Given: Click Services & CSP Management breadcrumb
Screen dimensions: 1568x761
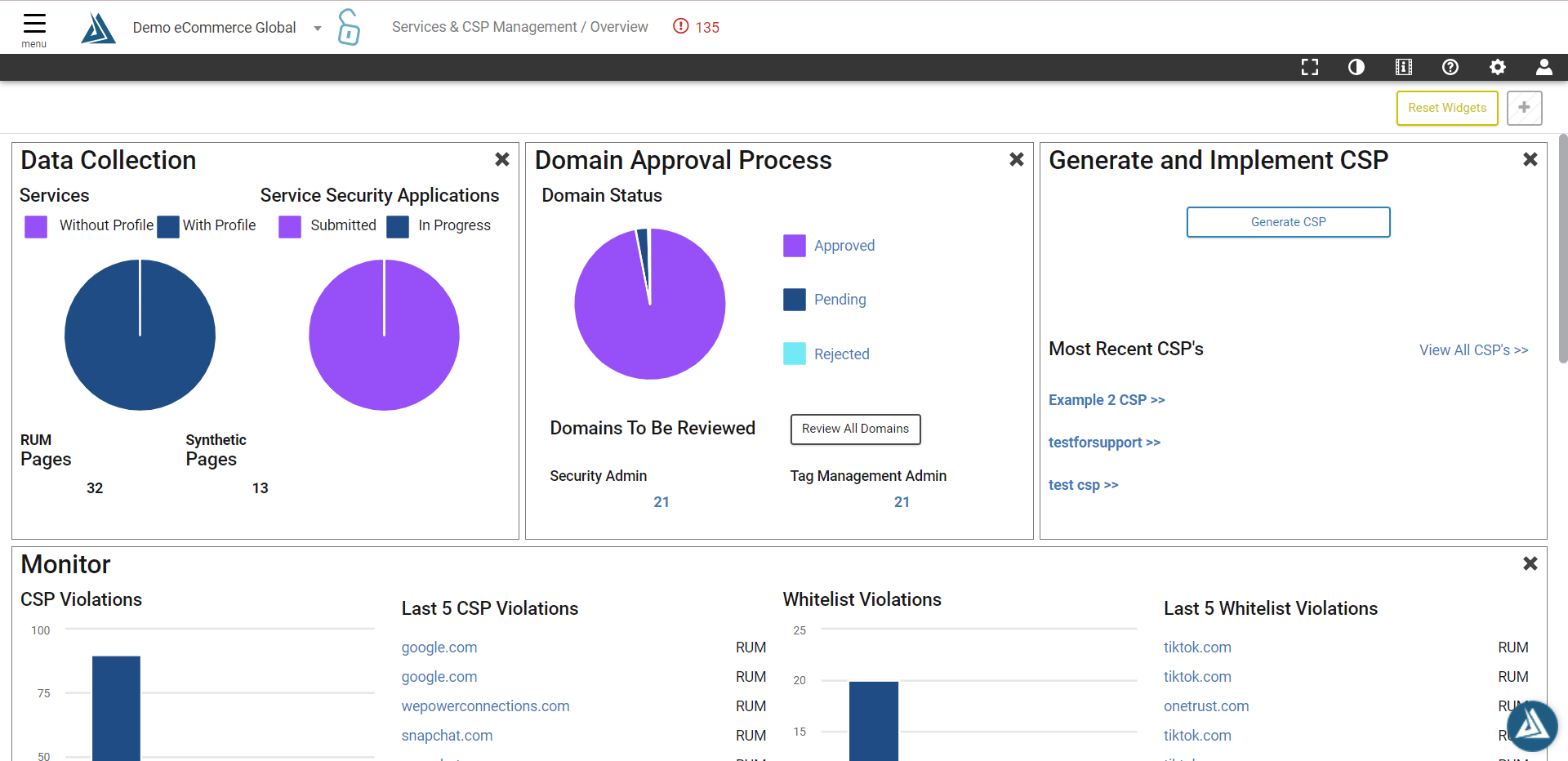Looking at the screenshot, I should 484,27.
